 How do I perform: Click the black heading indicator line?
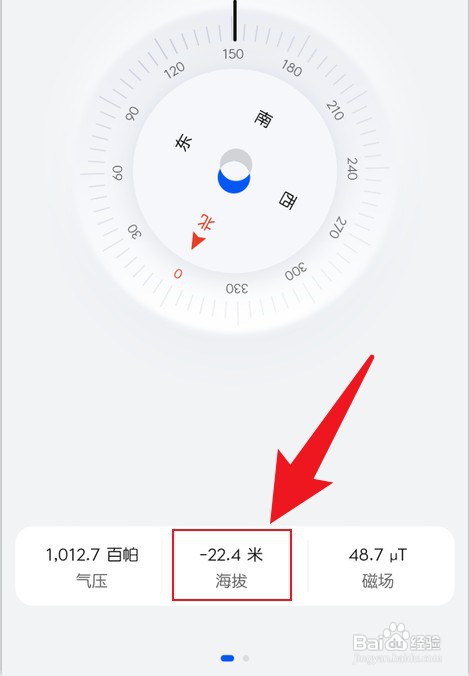[235, 21]
